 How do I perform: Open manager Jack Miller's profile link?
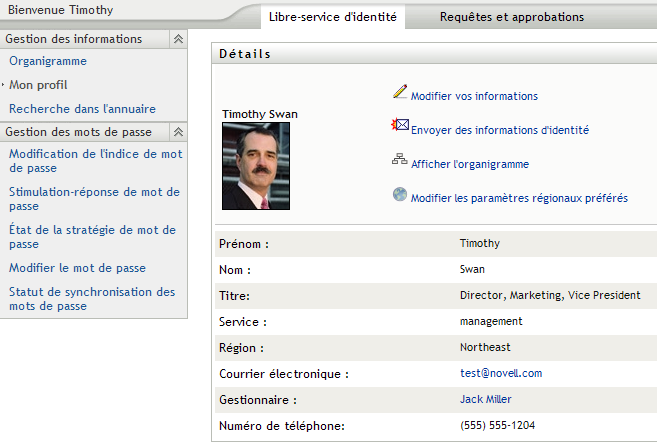click(485, 399)
